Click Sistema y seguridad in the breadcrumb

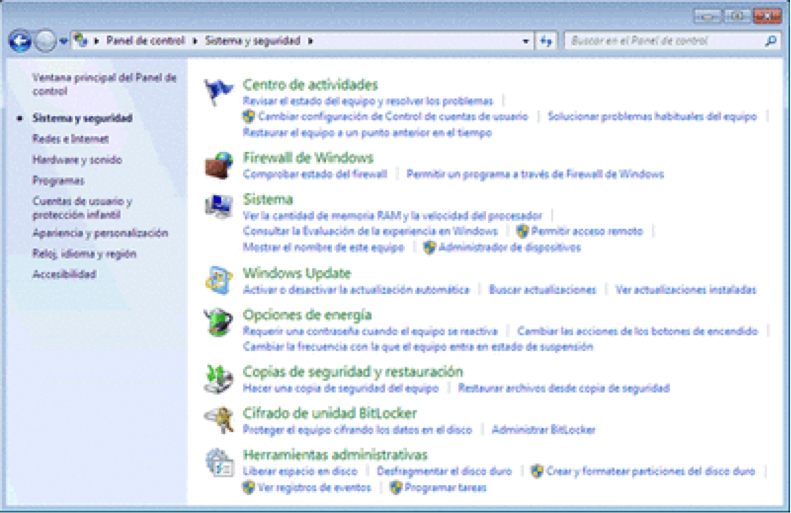pyautogui.click(x=252, y=40)
